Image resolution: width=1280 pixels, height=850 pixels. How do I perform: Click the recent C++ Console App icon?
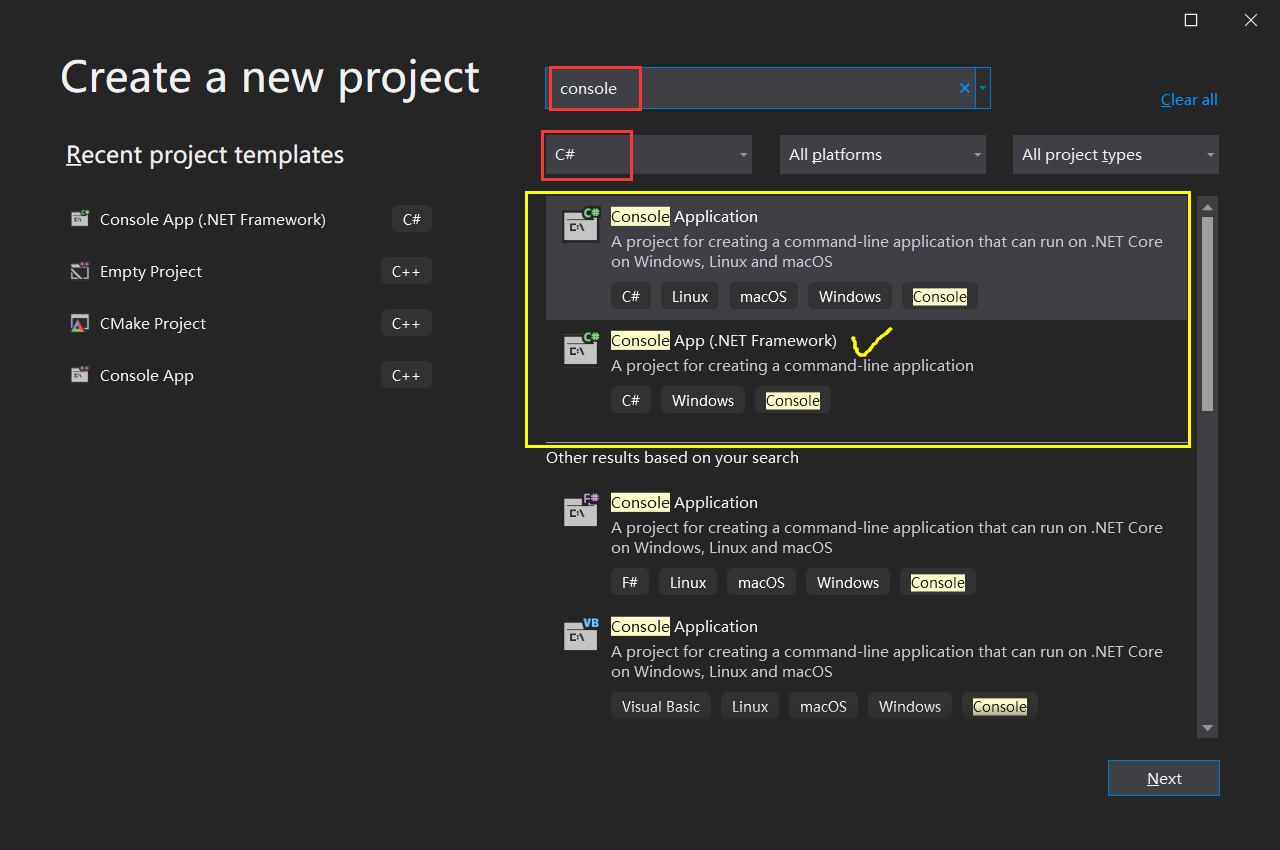(x=79, y=375)
